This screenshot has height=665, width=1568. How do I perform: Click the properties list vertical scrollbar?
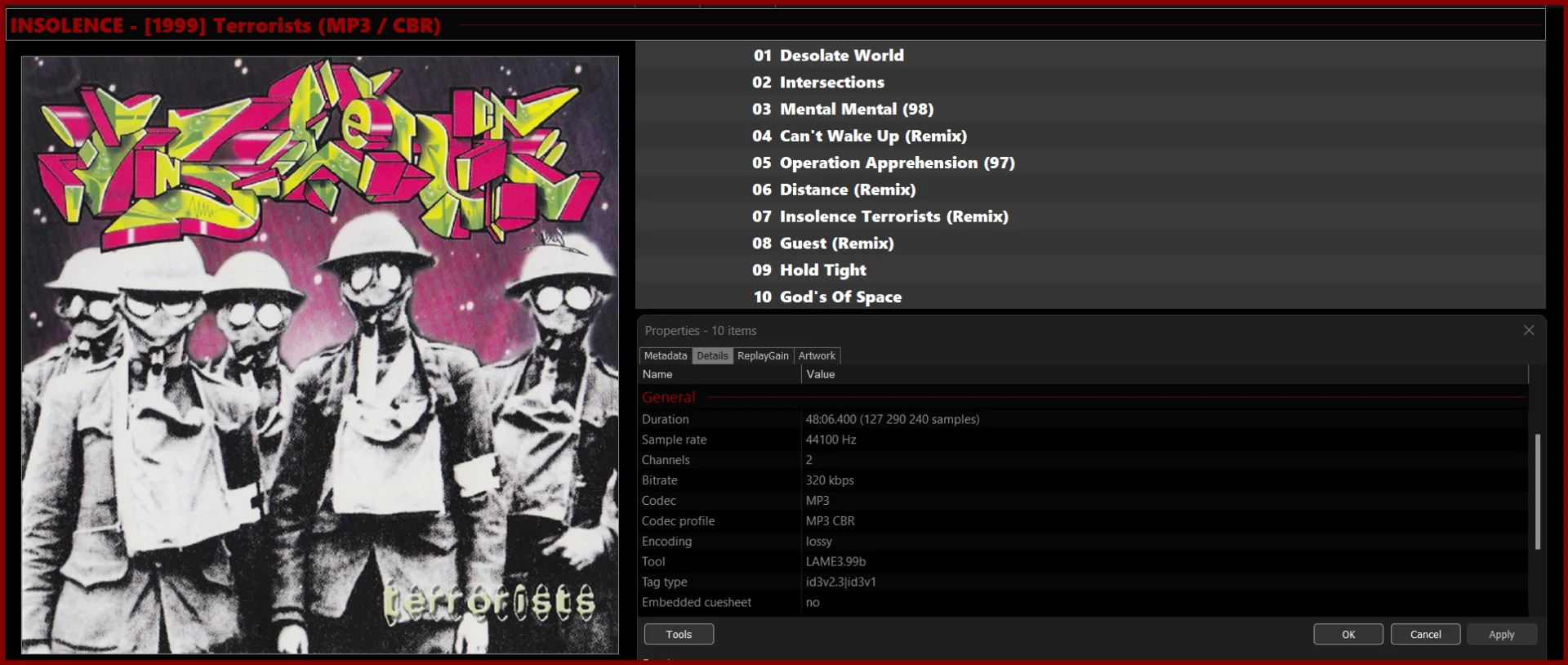click(1538, 491)
